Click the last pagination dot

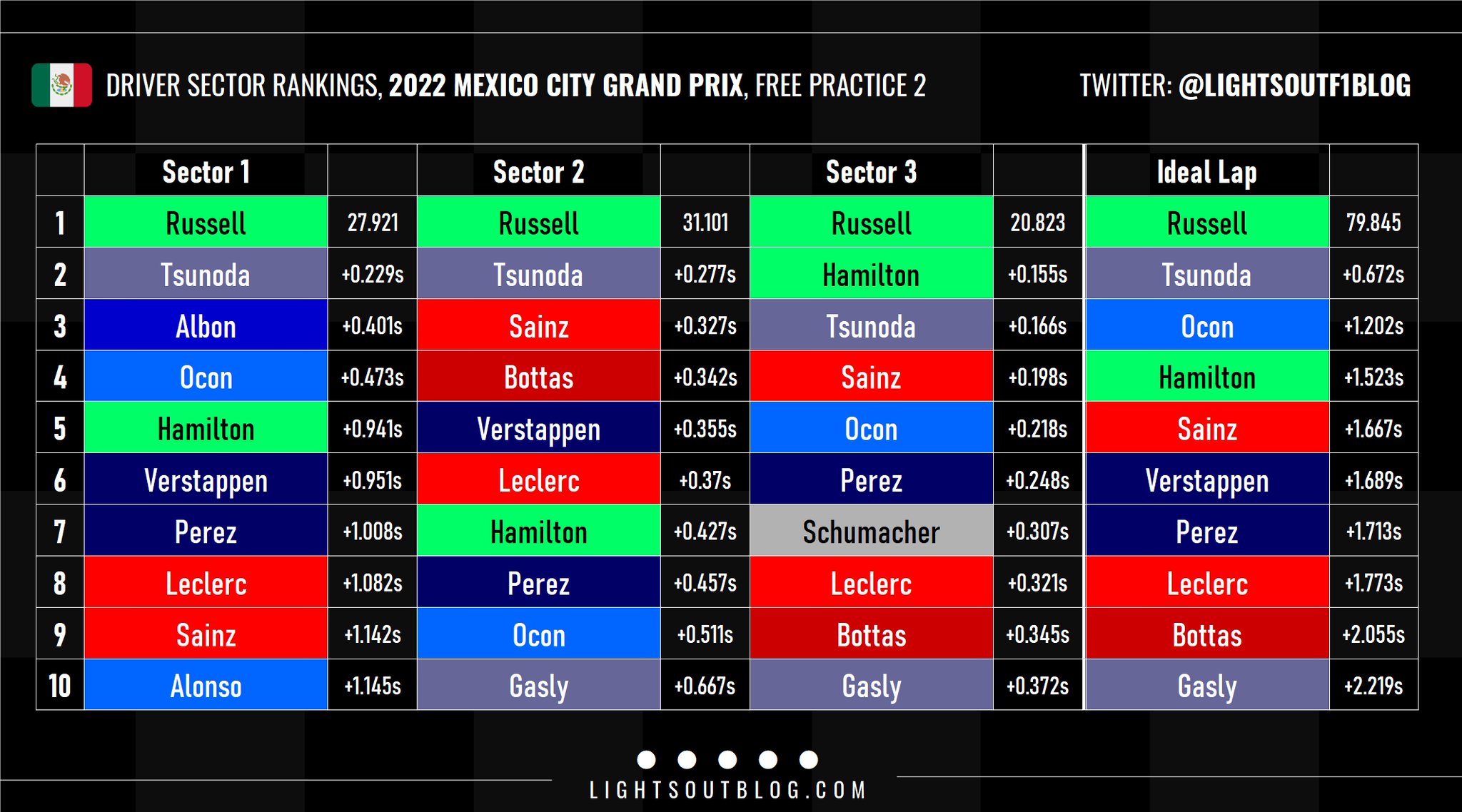[x=808, y=760]
